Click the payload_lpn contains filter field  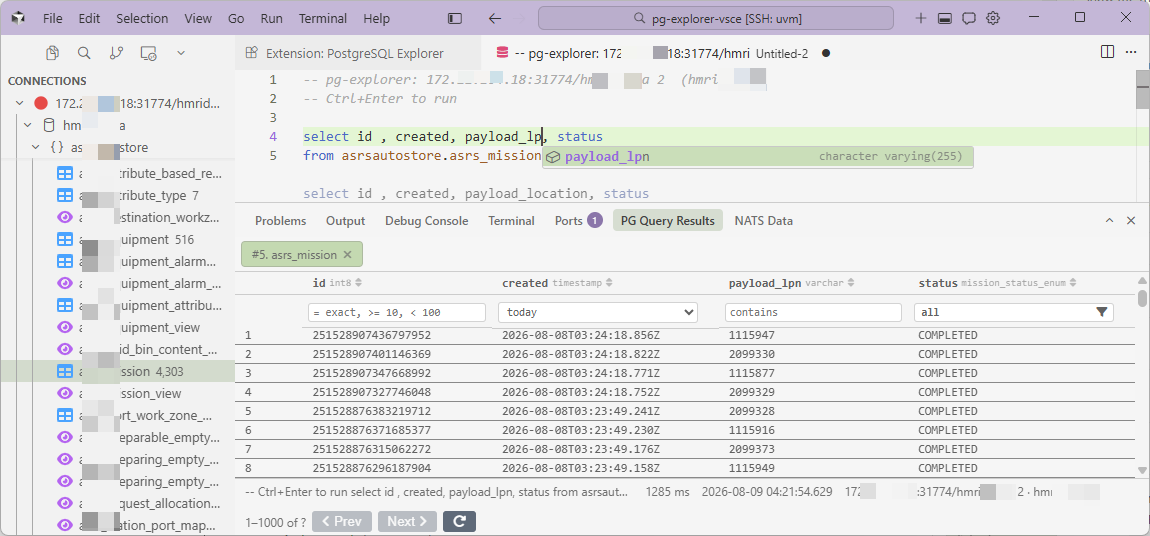[813, 312]
